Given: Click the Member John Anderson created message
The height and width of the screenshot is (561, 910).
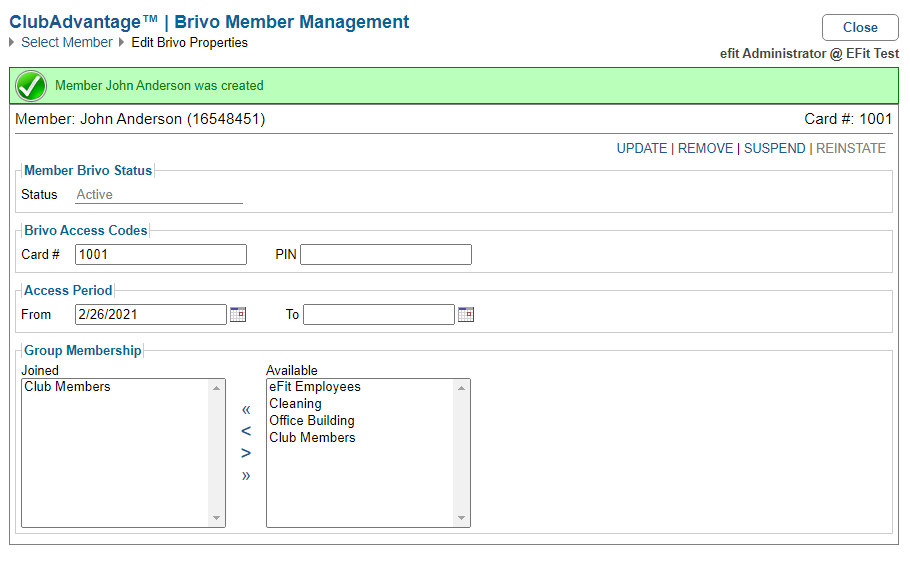Looking at the screenshot, I should [x=159, y=85].
